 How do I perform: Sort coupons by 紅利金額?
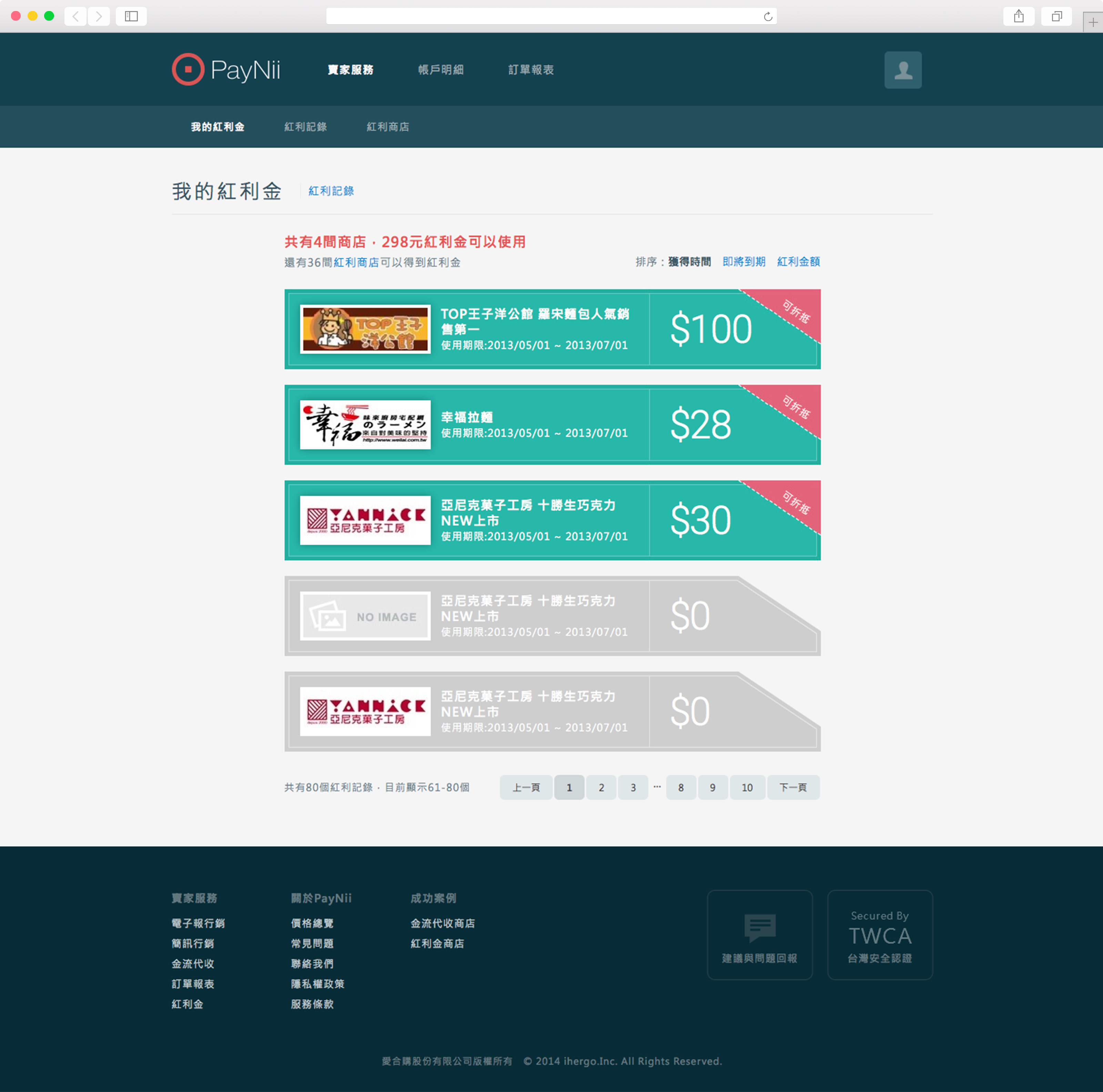click(x=798, y=261)
